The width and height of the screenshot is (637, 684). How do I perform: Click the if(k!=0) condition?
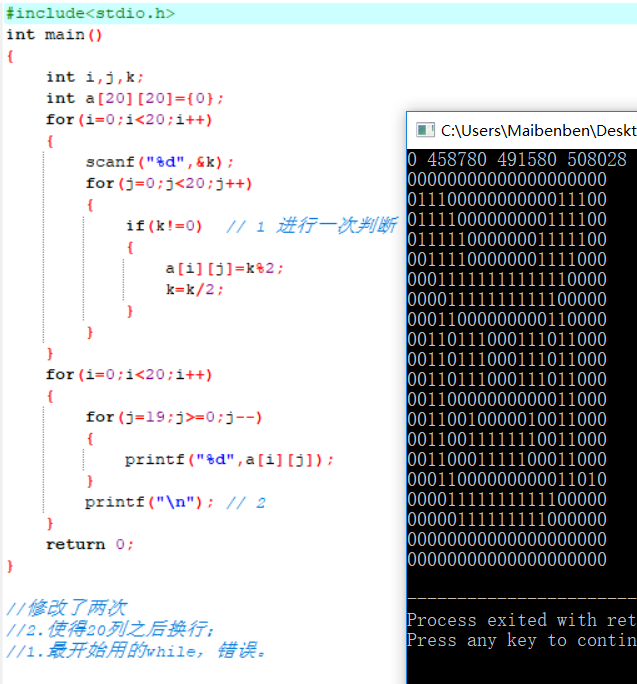coord(164,226)
